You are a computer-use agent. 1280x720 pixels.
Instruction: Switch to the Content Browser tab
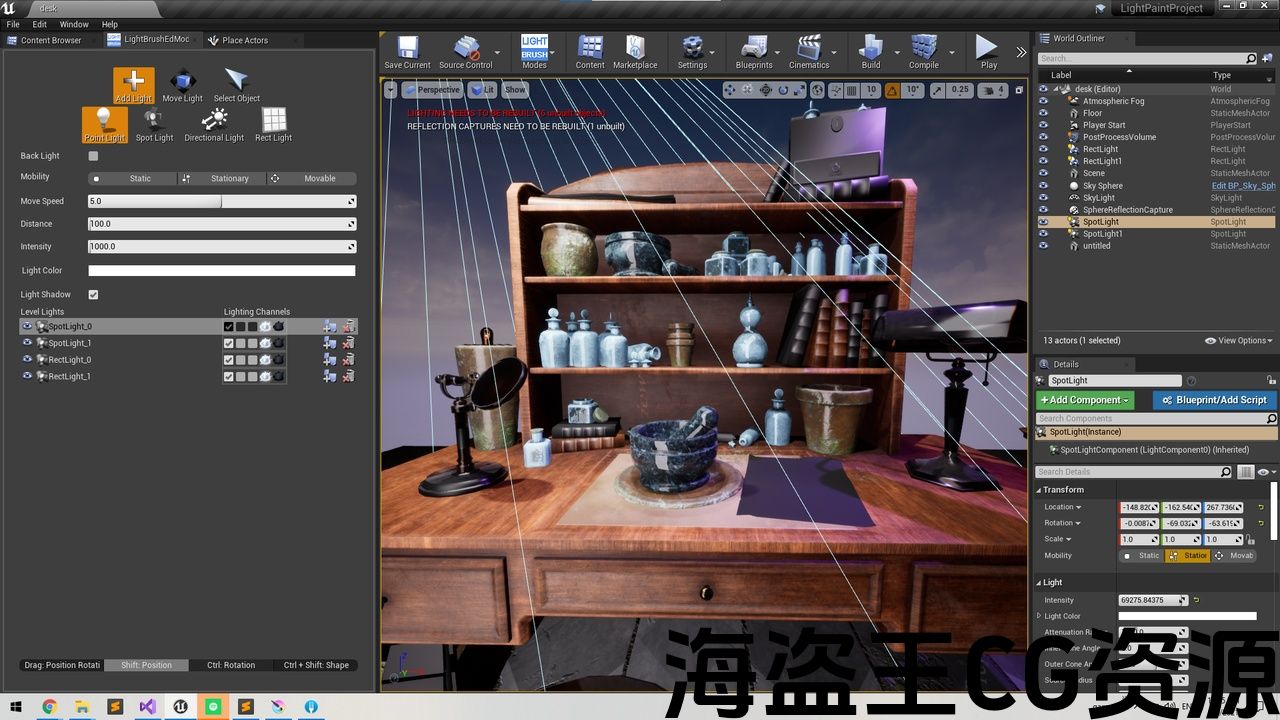(51, 40)
